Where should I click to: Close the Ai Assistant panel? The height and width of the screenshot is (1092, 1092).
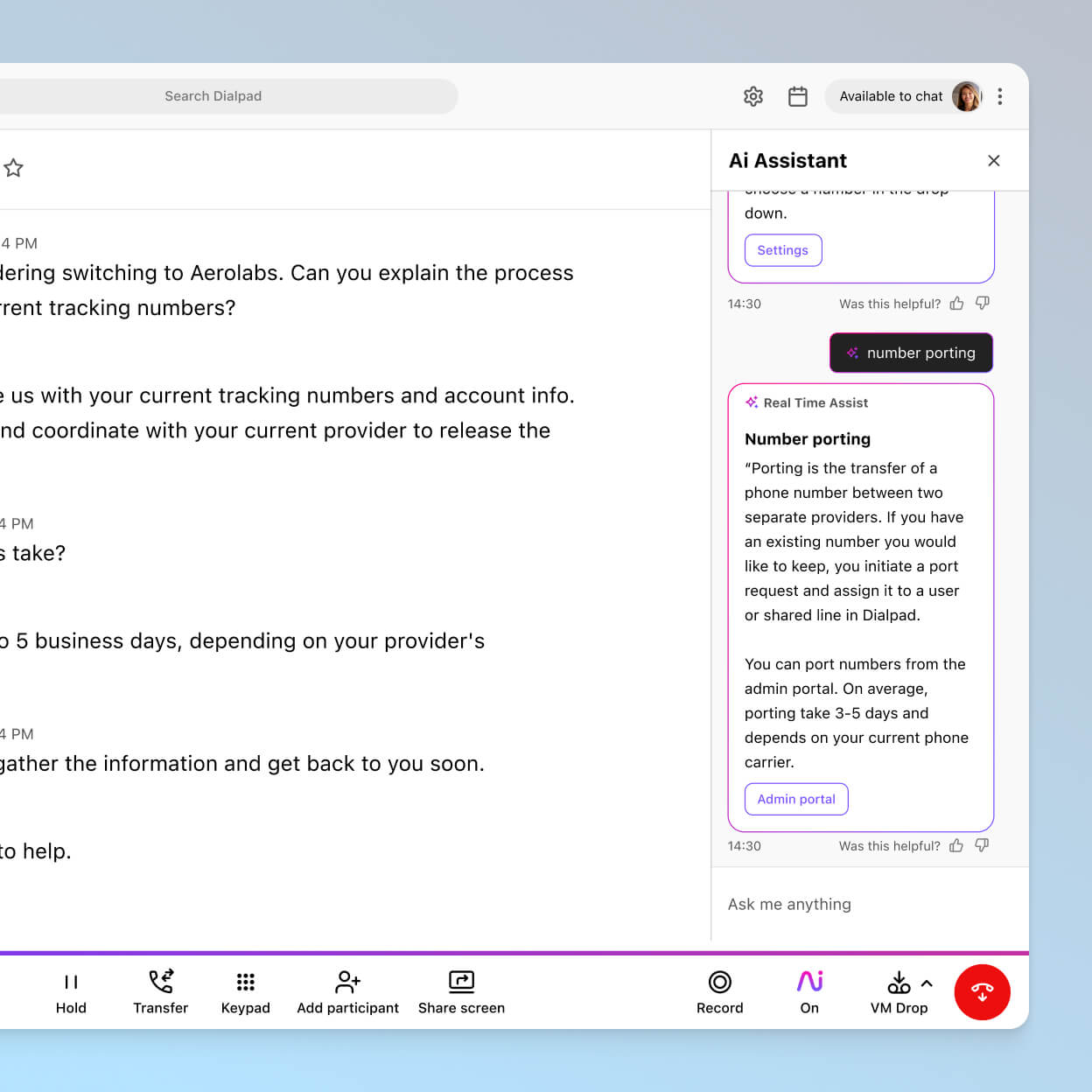(994, 161)
